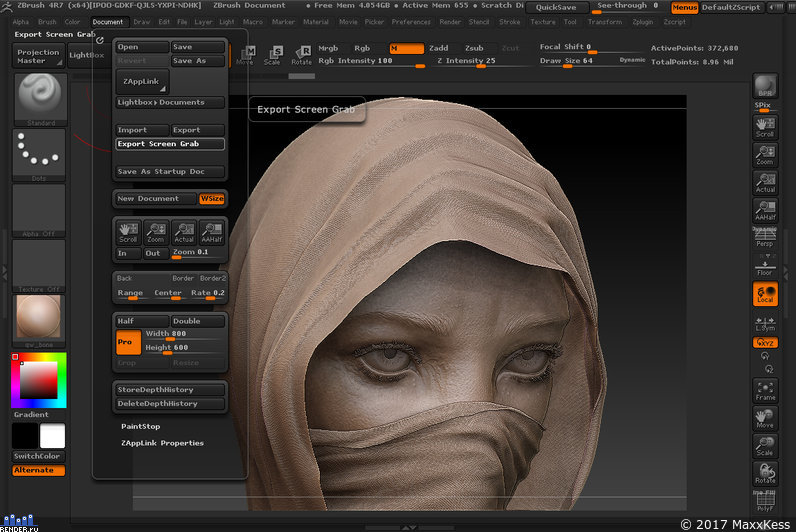Open the Render menu
This screenshot has height=532, width=796.
(x=450, y=22)
